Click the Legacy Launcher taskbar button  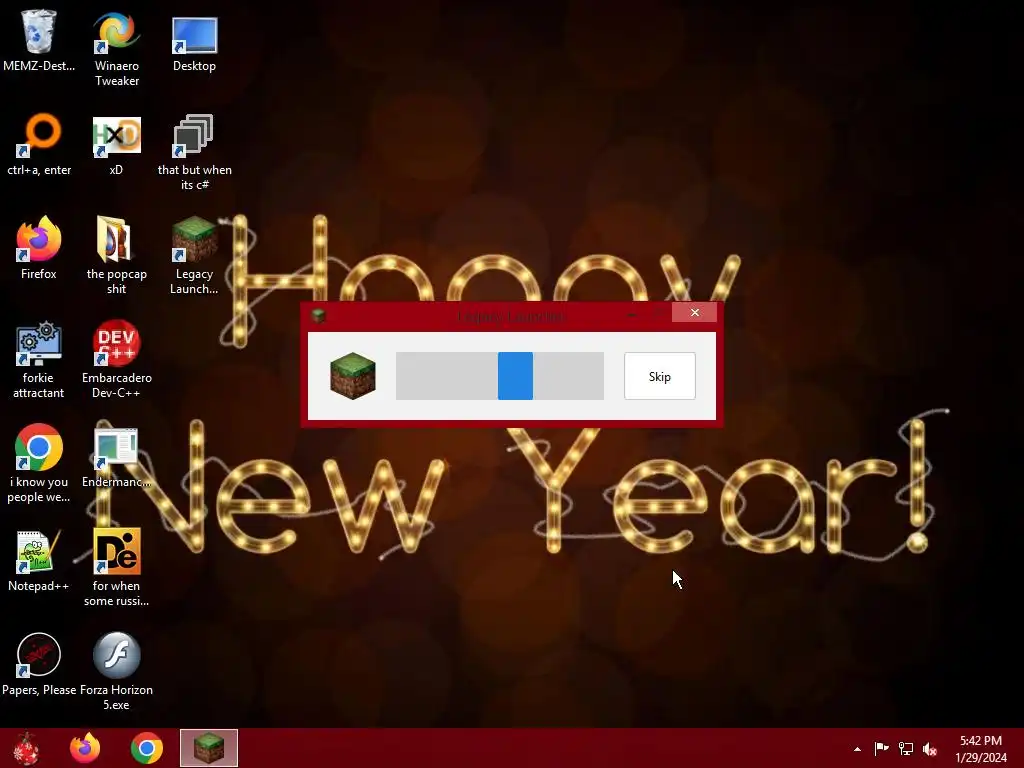tap(209, 748)
